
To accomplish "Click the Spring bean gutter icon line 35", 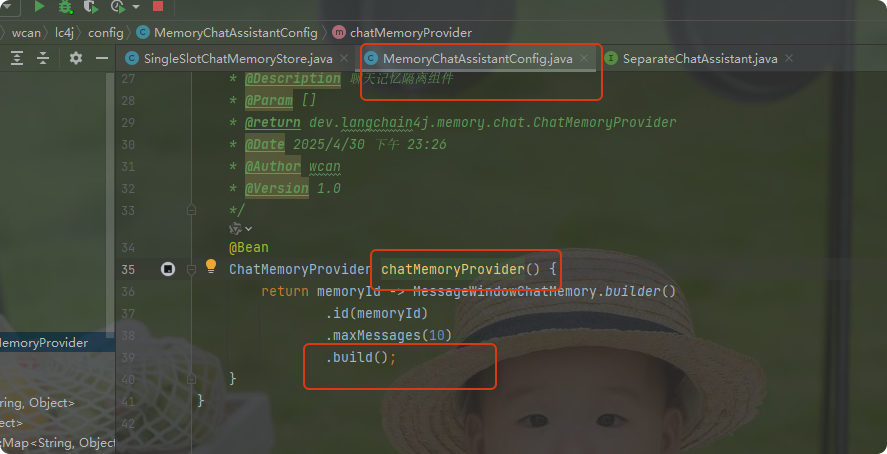I will click(168, 269).
